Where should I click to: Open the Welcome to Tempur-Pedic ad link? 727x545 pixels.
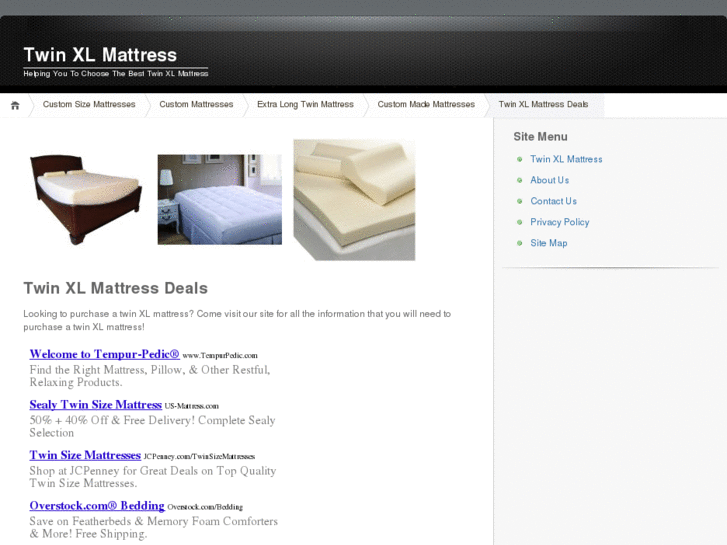click(104, 354)
